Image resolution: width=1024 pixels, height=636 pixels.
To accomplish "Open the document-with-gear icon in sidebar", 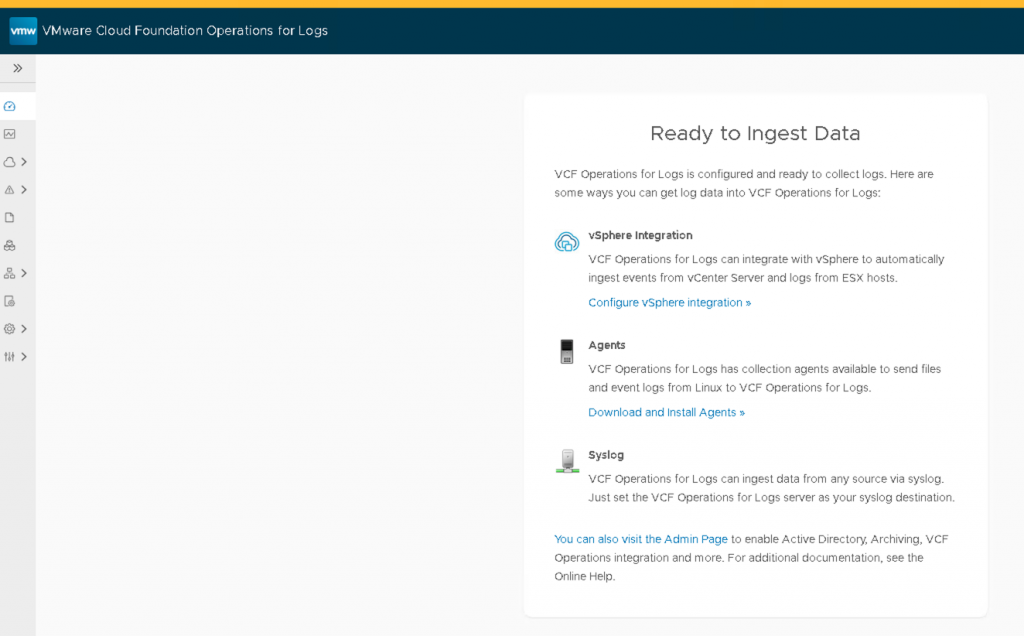I will point(10,301).
